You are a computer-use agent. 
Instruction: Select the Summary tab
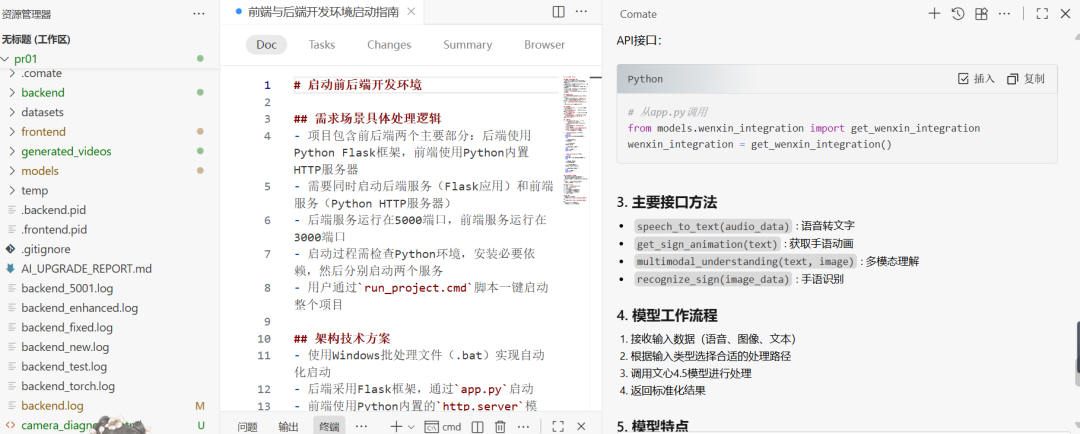click(x=468, y=45)
